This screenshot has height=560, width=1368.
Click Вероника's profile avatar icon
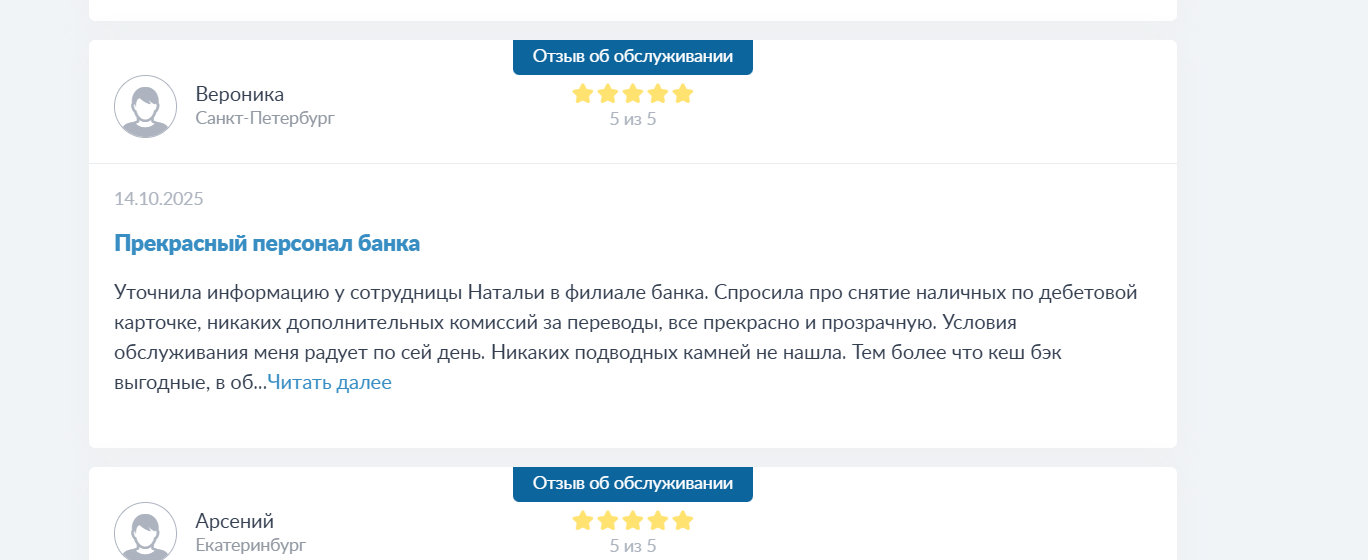pyautogui.click(x=146, y=106)
